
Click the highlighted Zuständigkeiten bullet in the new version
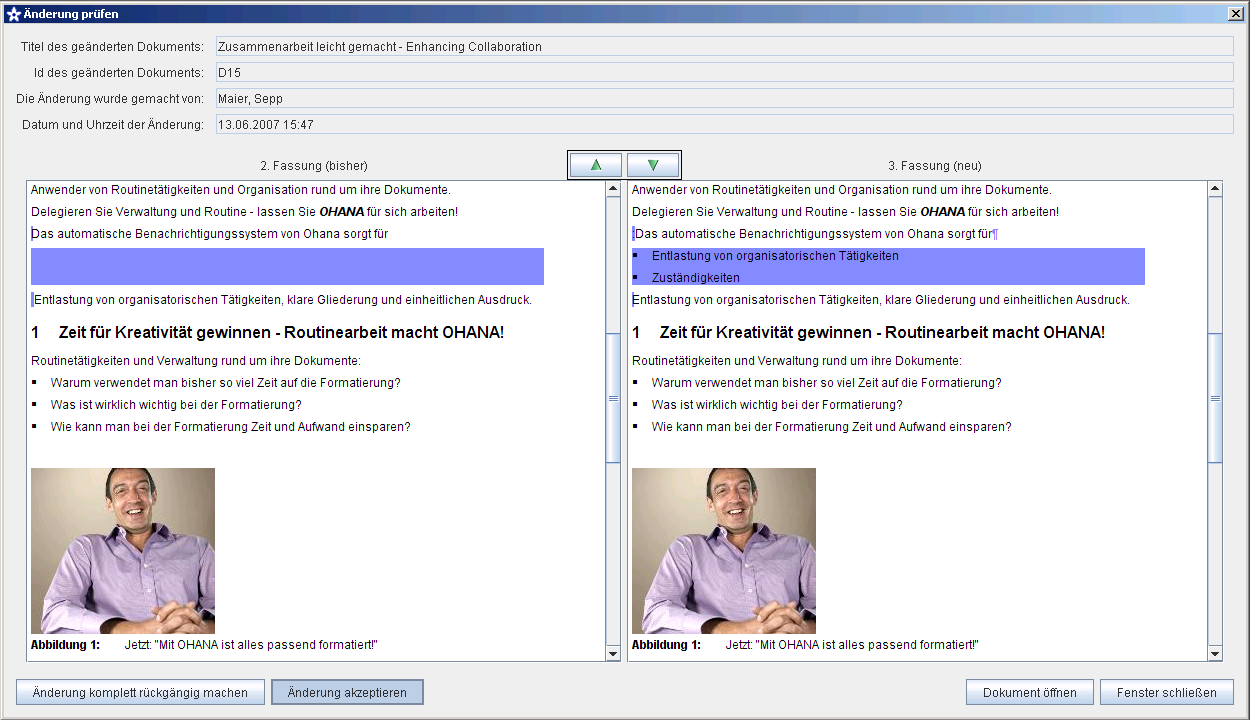696,278
